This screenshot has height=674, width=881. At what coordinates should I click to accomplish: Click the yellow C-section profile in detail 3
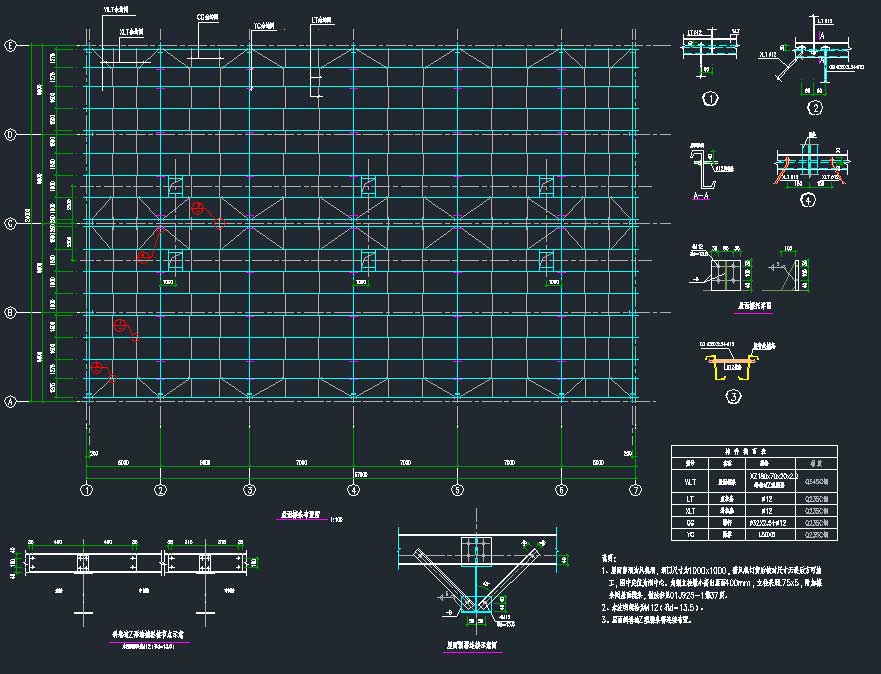point(734,368)
